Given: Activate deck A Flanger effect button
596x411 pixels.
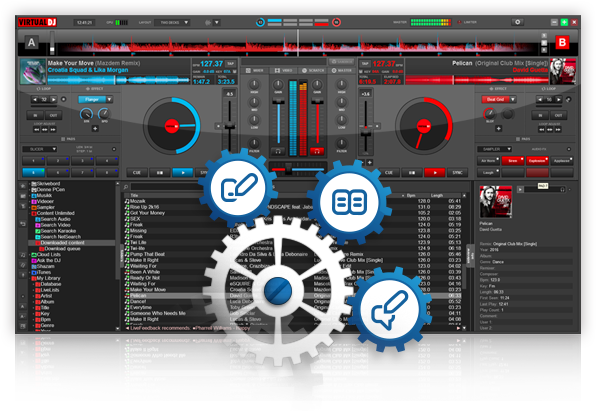Looking at the screenshot, I should tap(92, 100).
